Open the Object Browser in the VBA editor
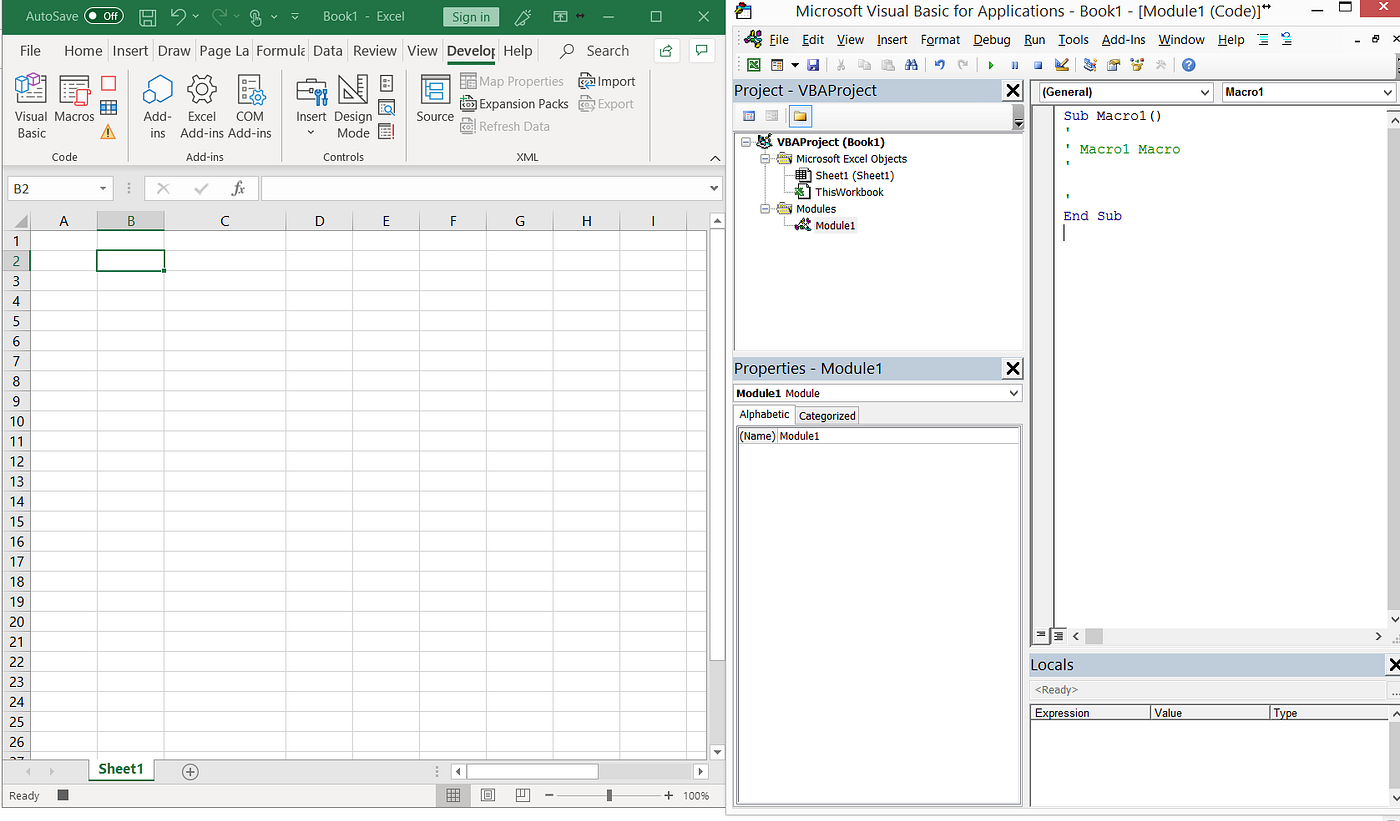This screenshot has height=821, width=1400. pos(1137,64)
